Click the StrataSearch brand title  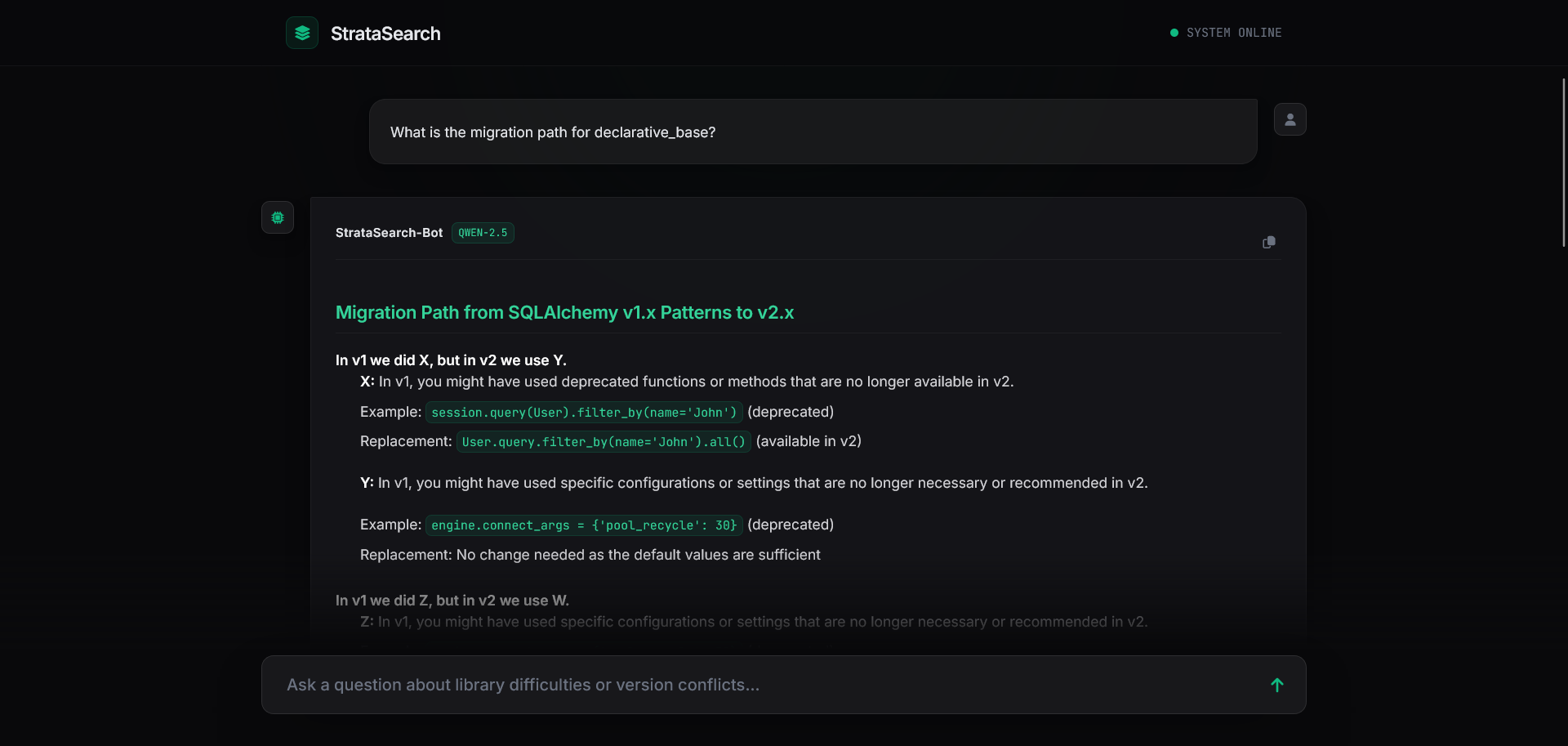tap(385, 34)
